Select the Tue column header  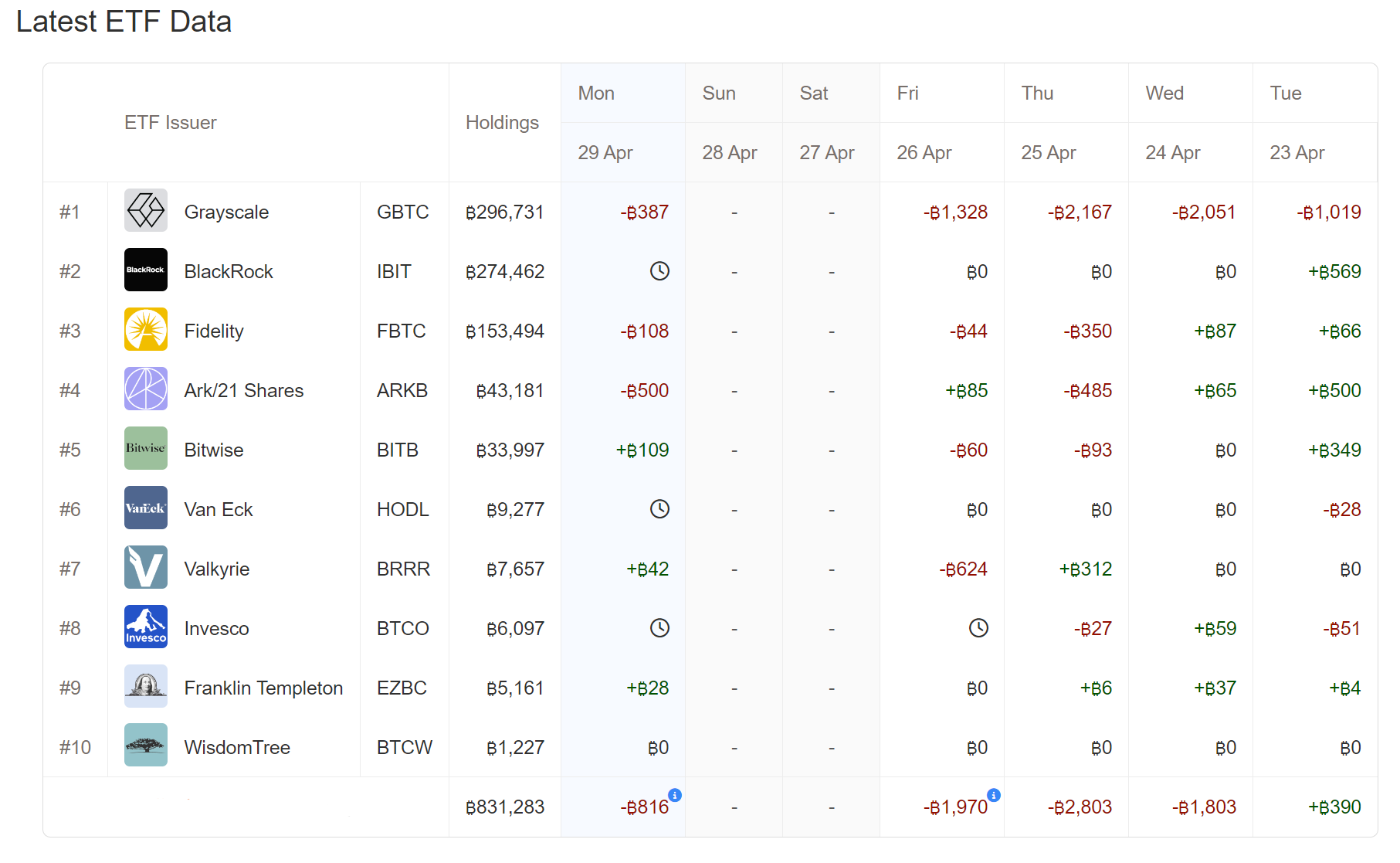click(1286, 93)
